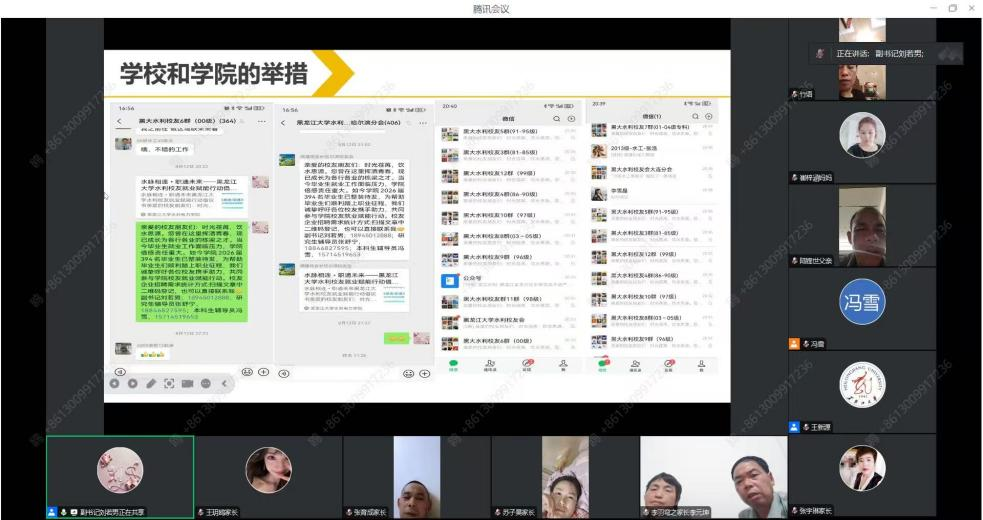Screen dimensions: 983x520
Task: Collapse the floating toolbar with the left chevron
Action: point(224,383)
